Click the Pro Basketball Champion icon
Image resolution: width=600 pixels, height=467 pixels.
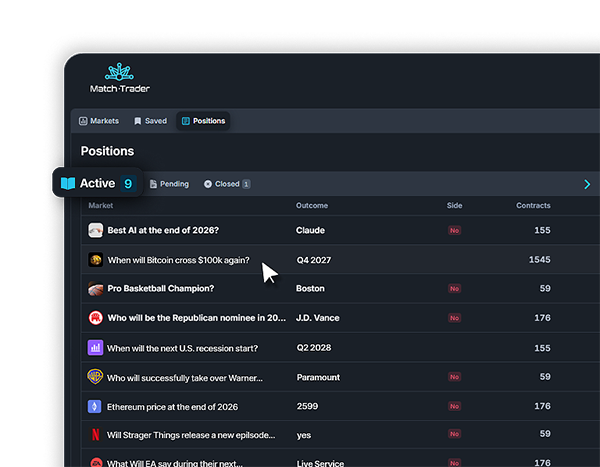(x=96, y=289)
